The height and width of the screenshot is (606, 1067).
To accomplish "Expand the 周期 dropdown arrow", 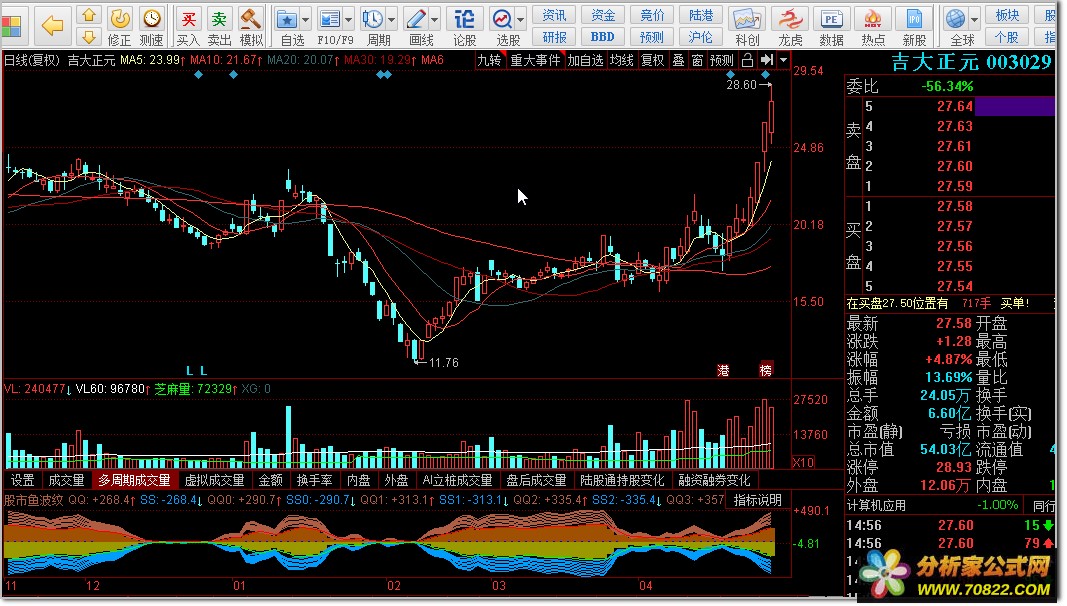I will pos(391,20).
